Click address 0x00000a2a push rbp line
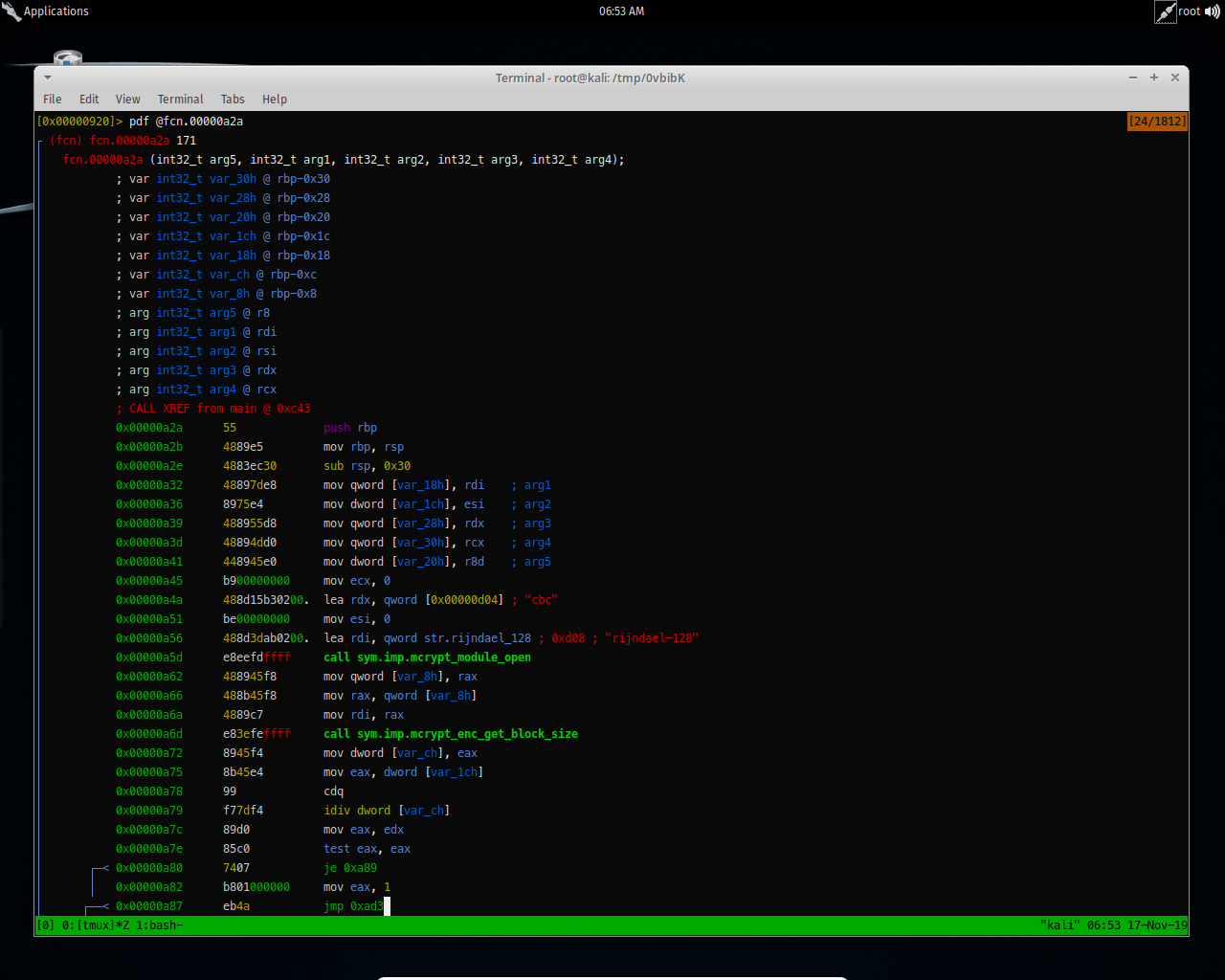The height and width of the screenshot is (980, 1225). coord(247,428)
